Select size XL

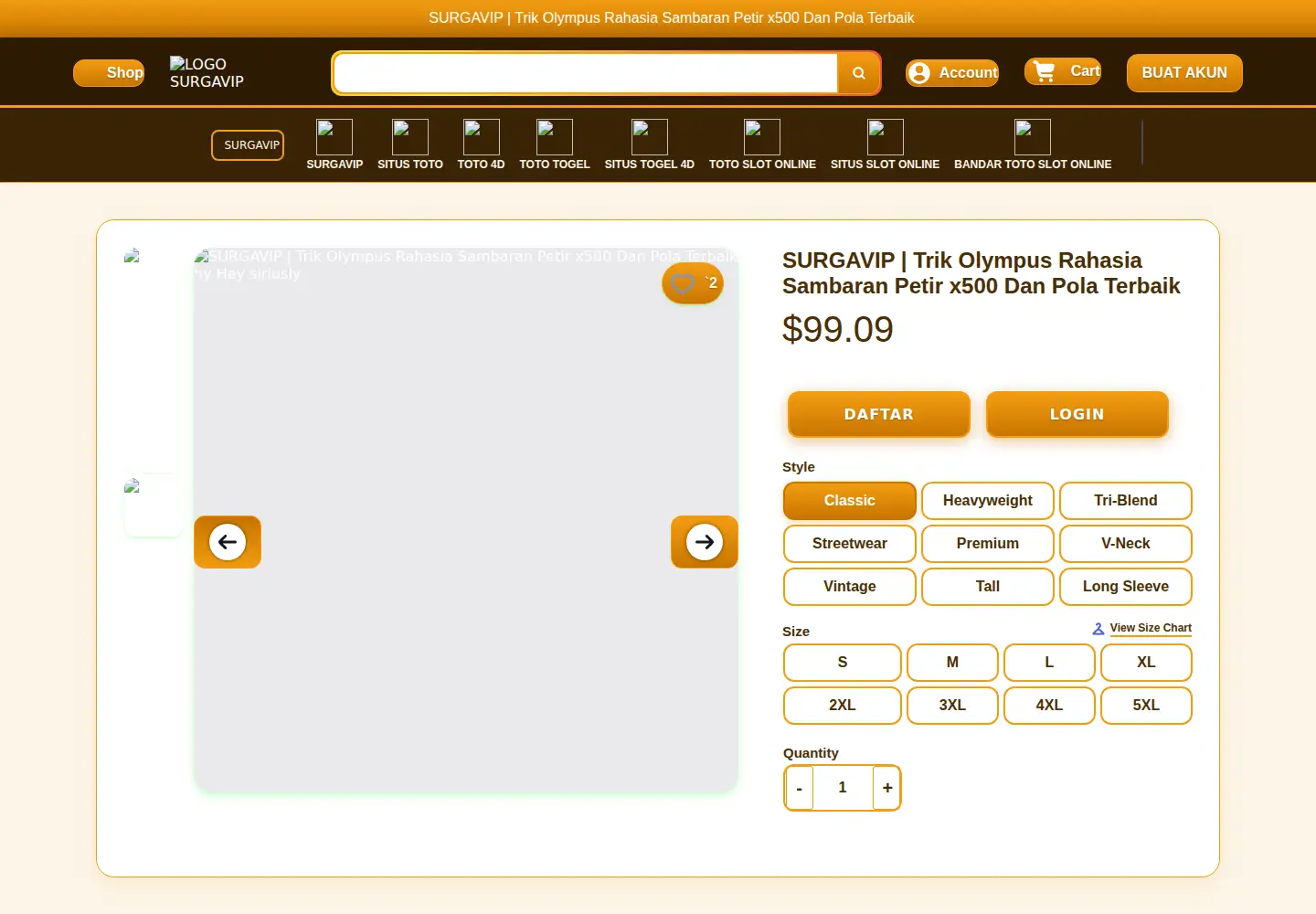click(1146, 663)
